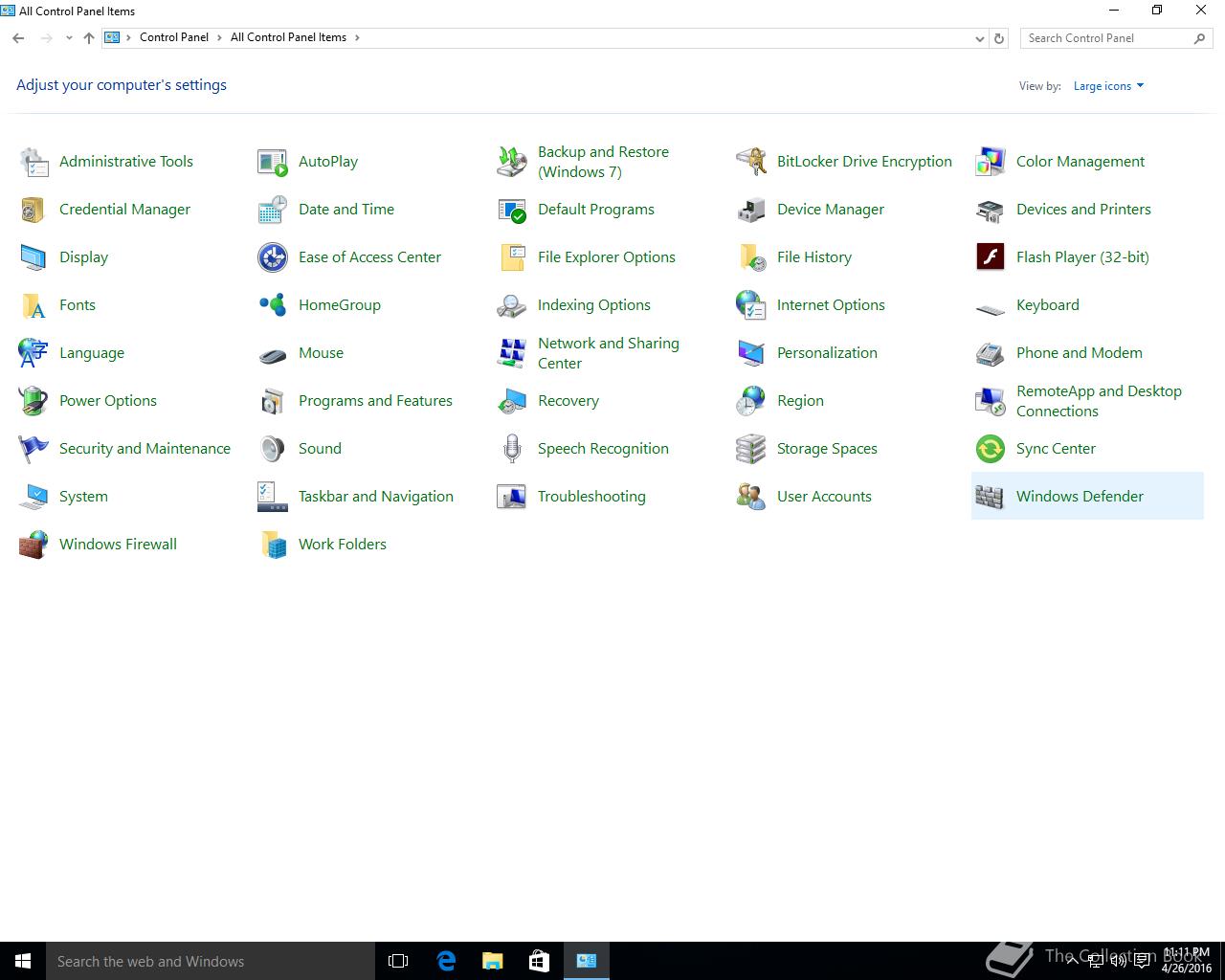
Task: Click the Windows Firewall brick wall icon
Action: [33, 545]
